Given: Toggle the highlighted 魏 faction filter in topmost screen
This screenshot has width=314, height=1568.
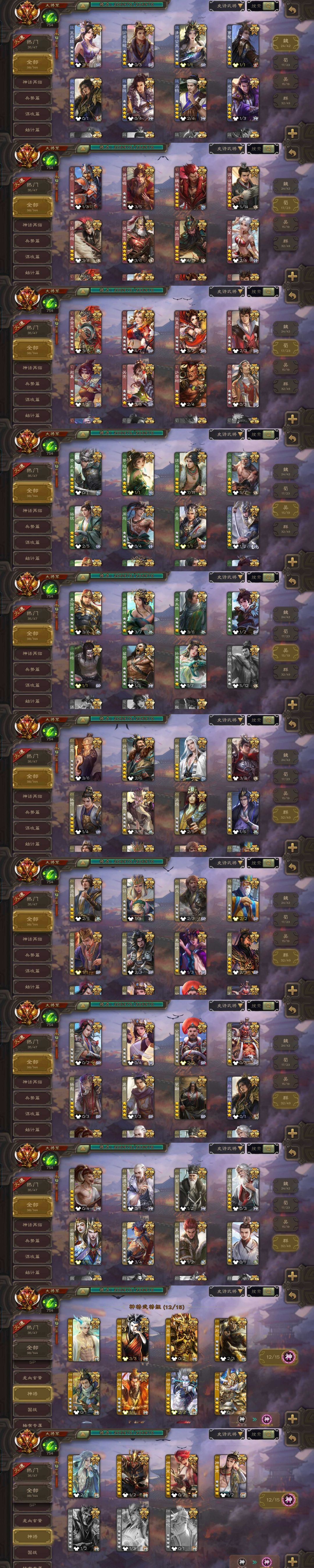Looking at the screenshot, I should click(285, 43).
